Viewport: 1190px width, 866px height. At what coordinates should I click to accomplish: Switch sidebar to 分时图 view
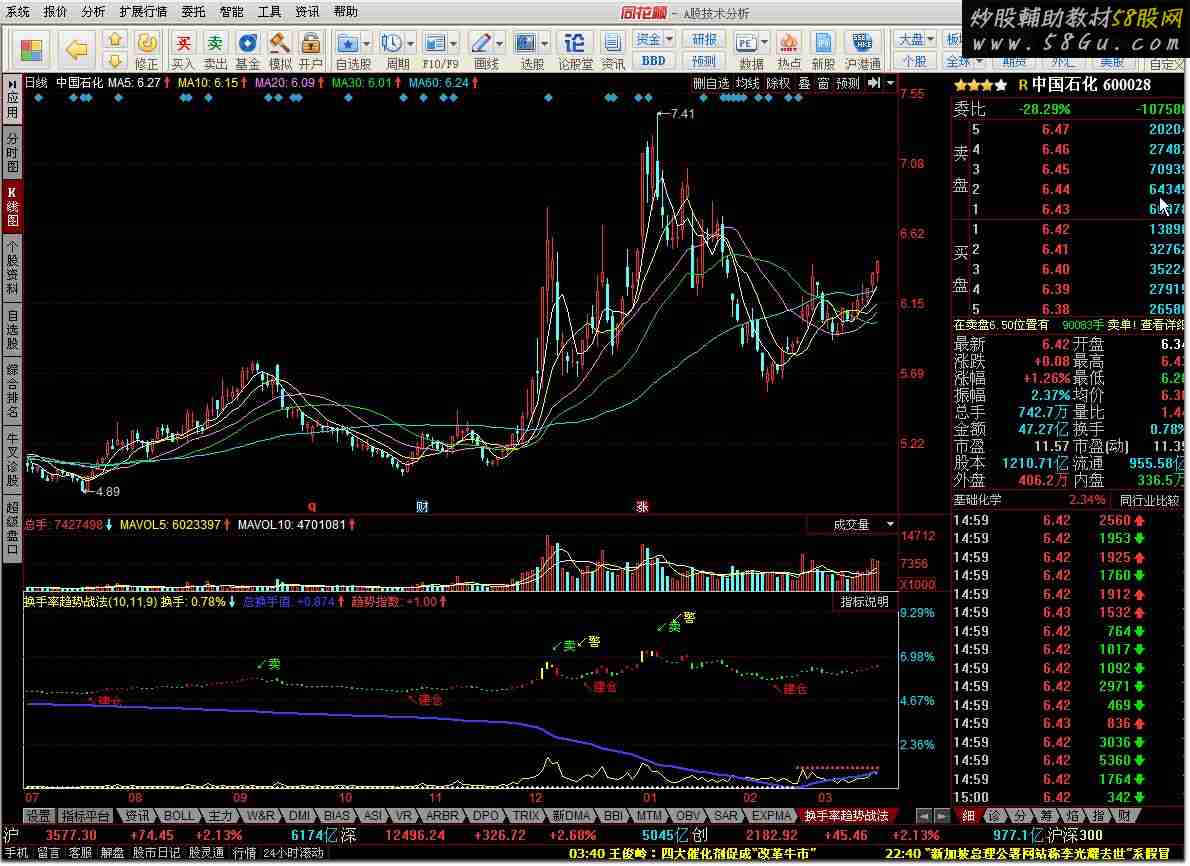click(x=12, y=153)
